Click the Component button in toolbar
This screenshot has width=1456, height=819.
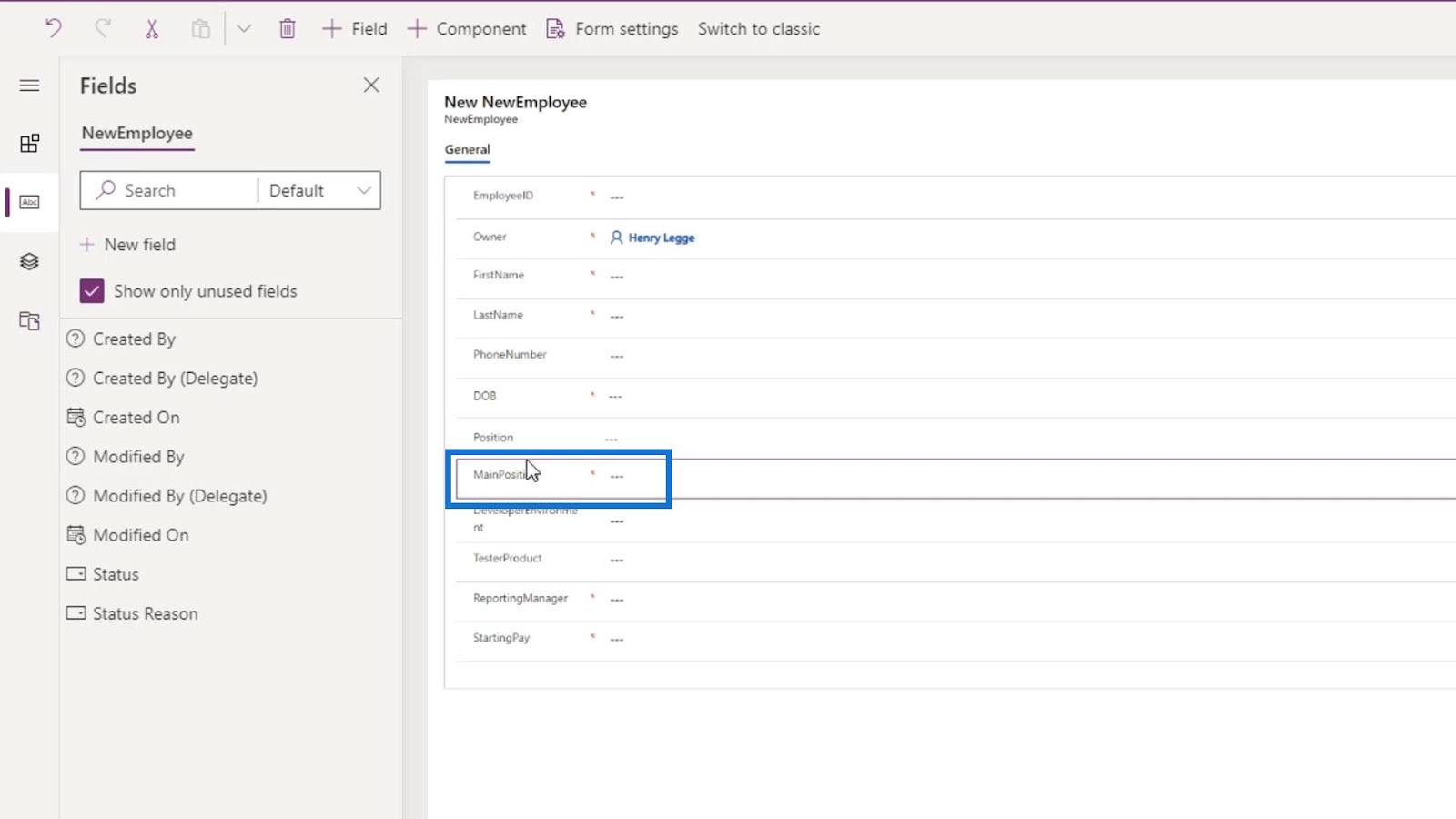click(466, 28)
